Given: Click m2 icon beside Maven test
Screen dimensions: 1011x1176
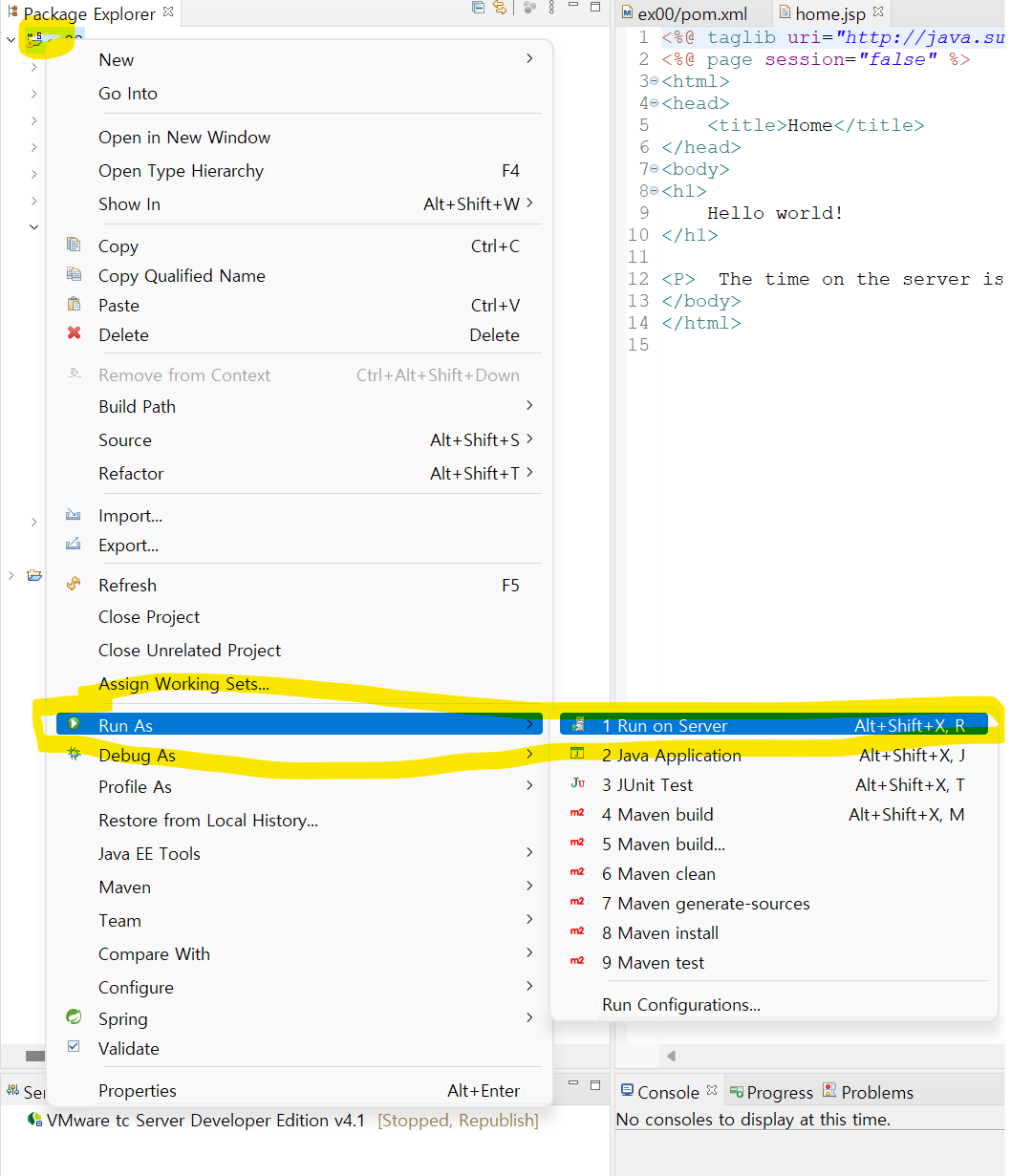Looking at the screenshot, I should click(577, 961).
